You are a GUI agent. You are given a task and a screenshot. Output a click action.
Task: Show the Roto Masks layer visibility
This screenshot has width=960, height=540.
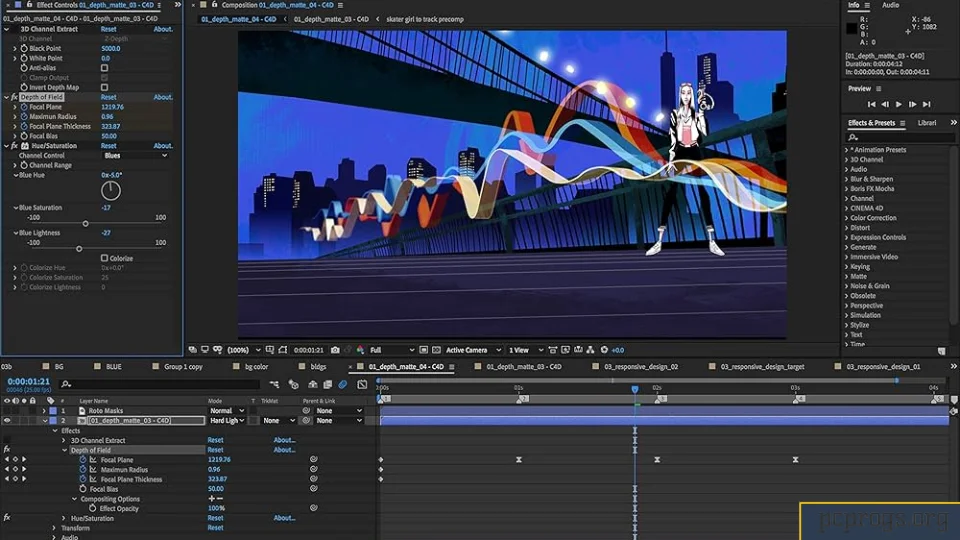tap(7, 411)
